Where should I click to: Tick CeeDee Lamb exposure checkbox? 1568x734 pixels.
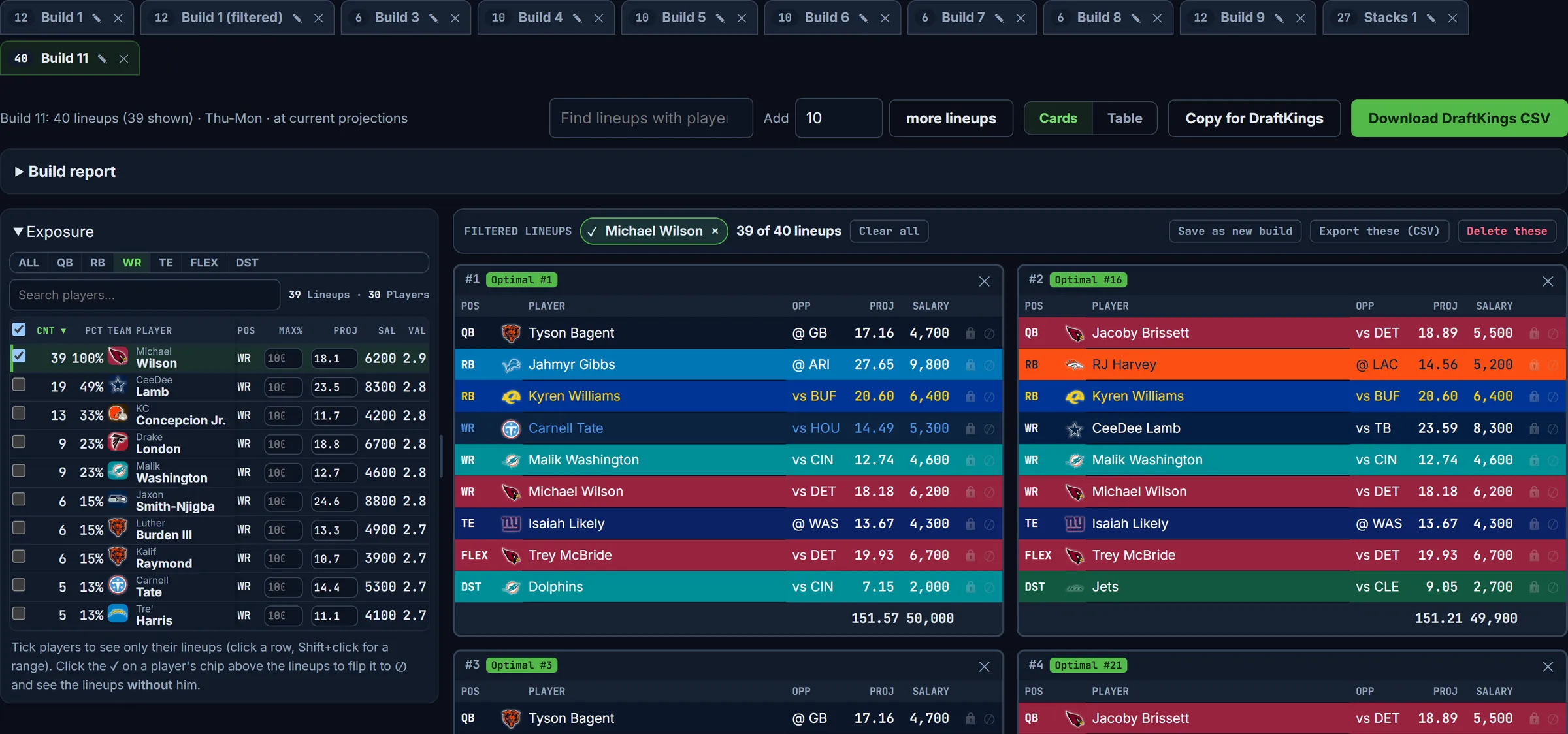[x=19, y=385]
